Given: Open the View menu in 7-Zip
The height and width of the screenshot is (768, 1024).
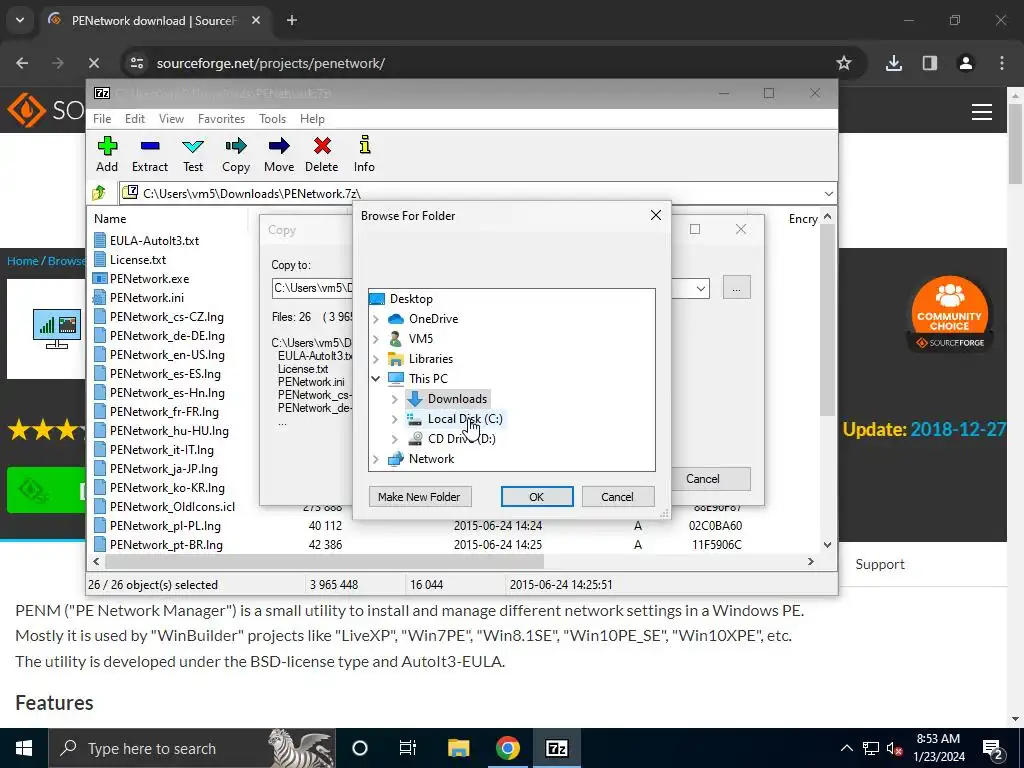Looking at the screenshot, I should [x=171, y=119].
